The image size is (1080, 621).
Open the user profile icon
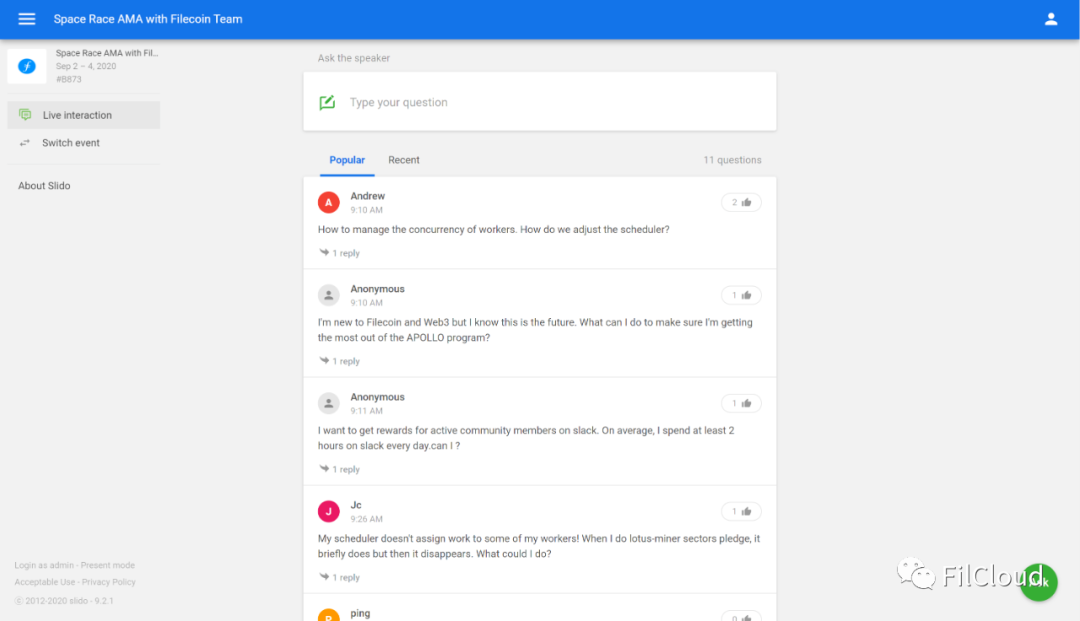1050,19
